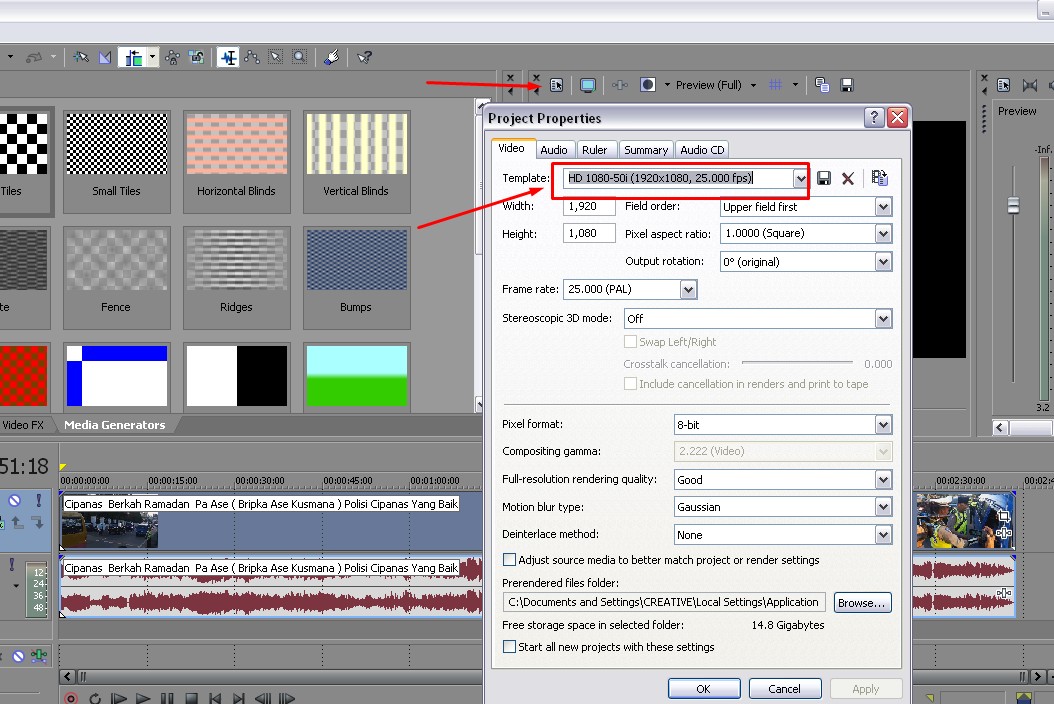The width and height of the screenshot is (1054, 704).
Task: Click the OK button
Action: point(703,688)
